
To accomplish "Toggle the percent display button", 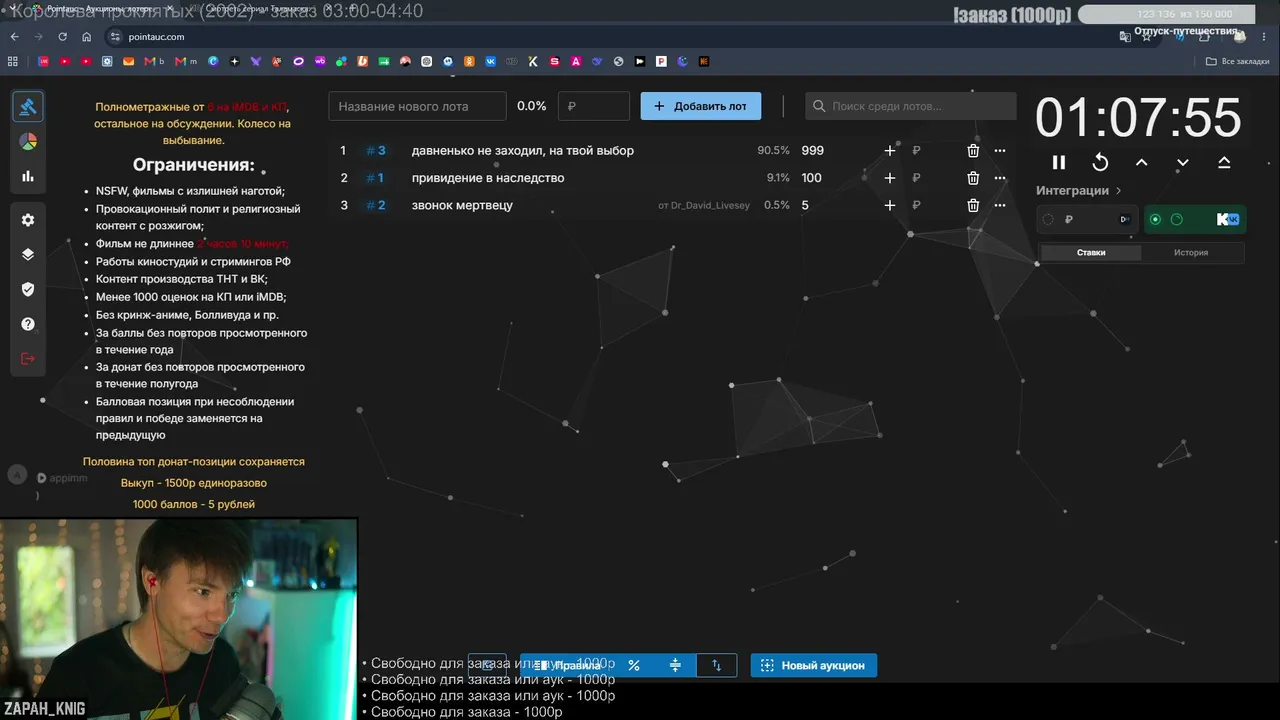I will (x=634, y=665).
